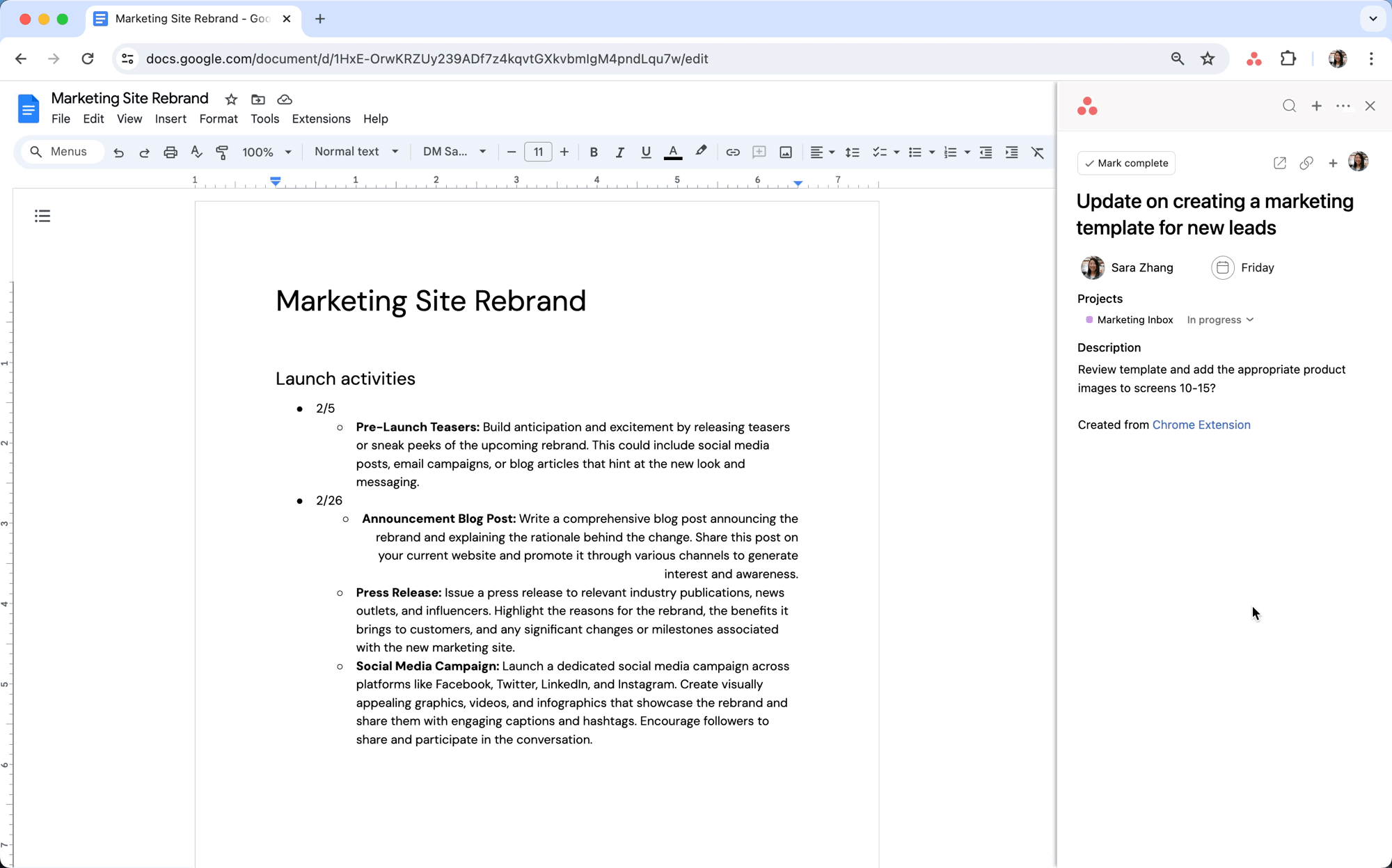1392x868 pixels.
Task: Click the Mark complete button
Action: tap(1126, 163)
